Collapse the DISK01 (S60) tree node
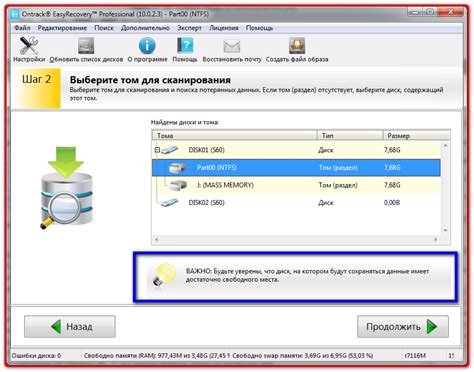 coord(157,150)
